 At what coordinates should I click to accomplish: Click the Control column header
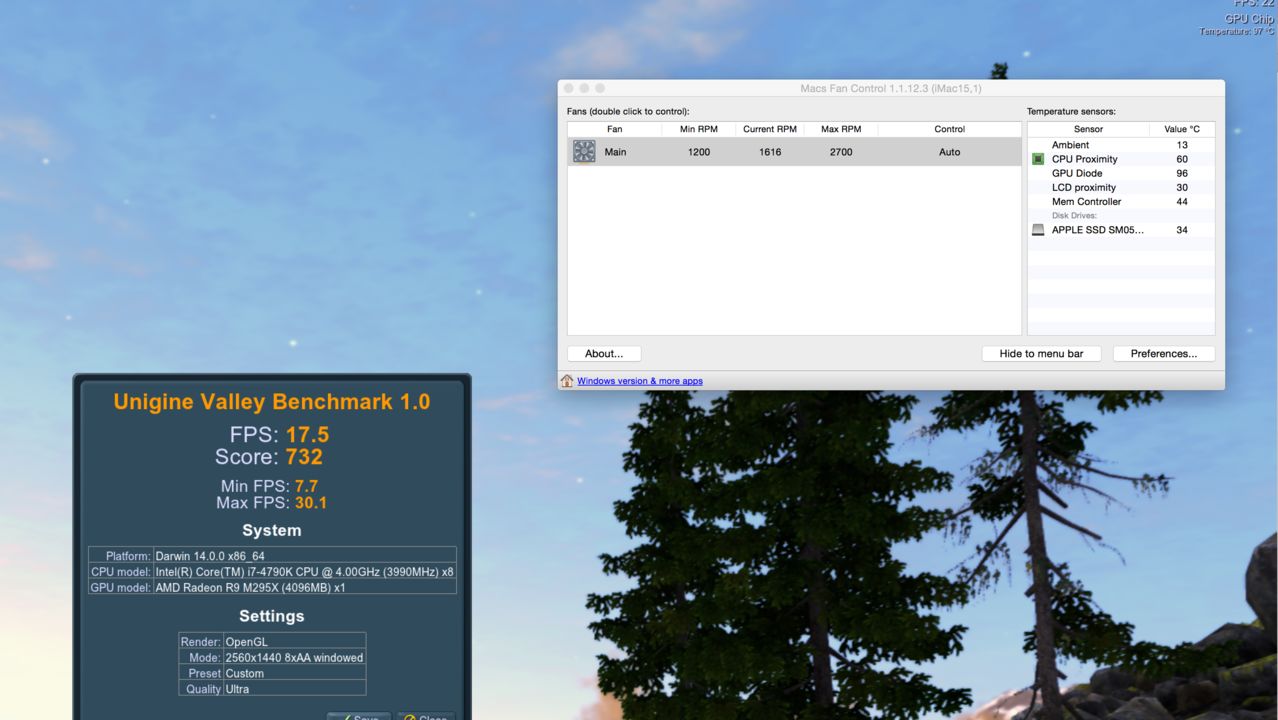coord(949,129)
